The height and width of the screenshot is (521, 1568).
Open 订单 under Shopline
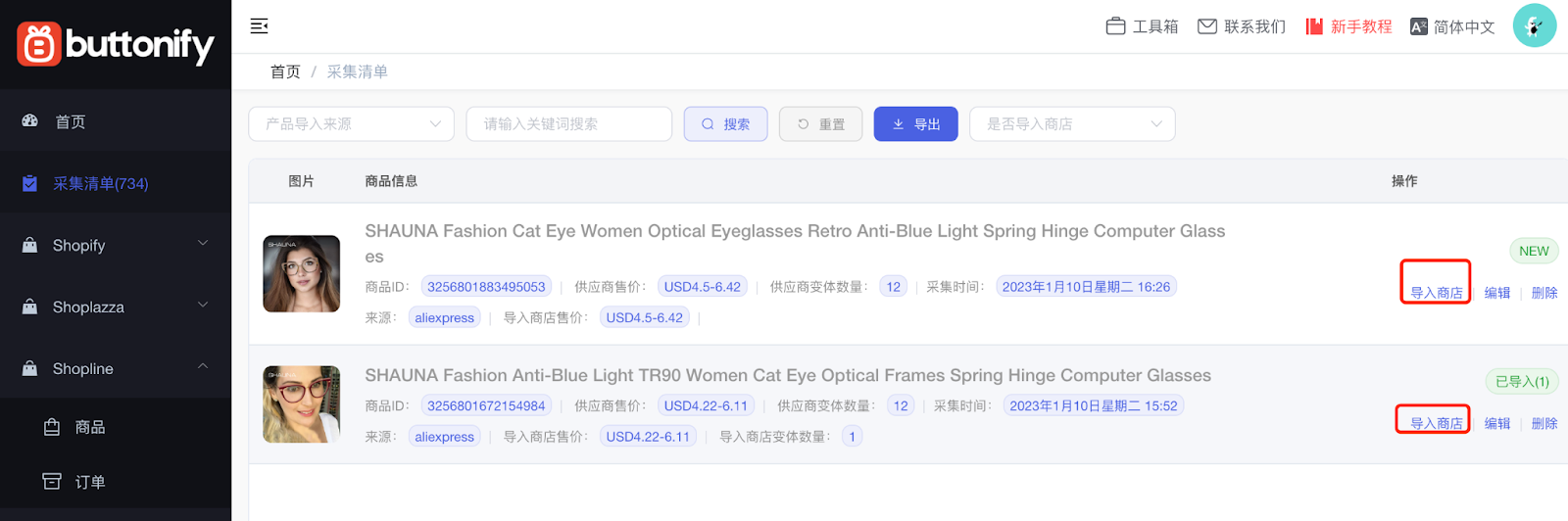tap(89, 482)
